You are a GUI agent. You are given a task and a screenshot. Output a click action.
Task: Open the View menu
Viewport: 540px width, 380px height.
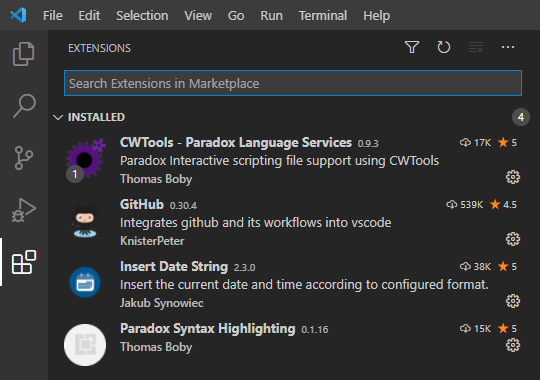click(198, 16)
